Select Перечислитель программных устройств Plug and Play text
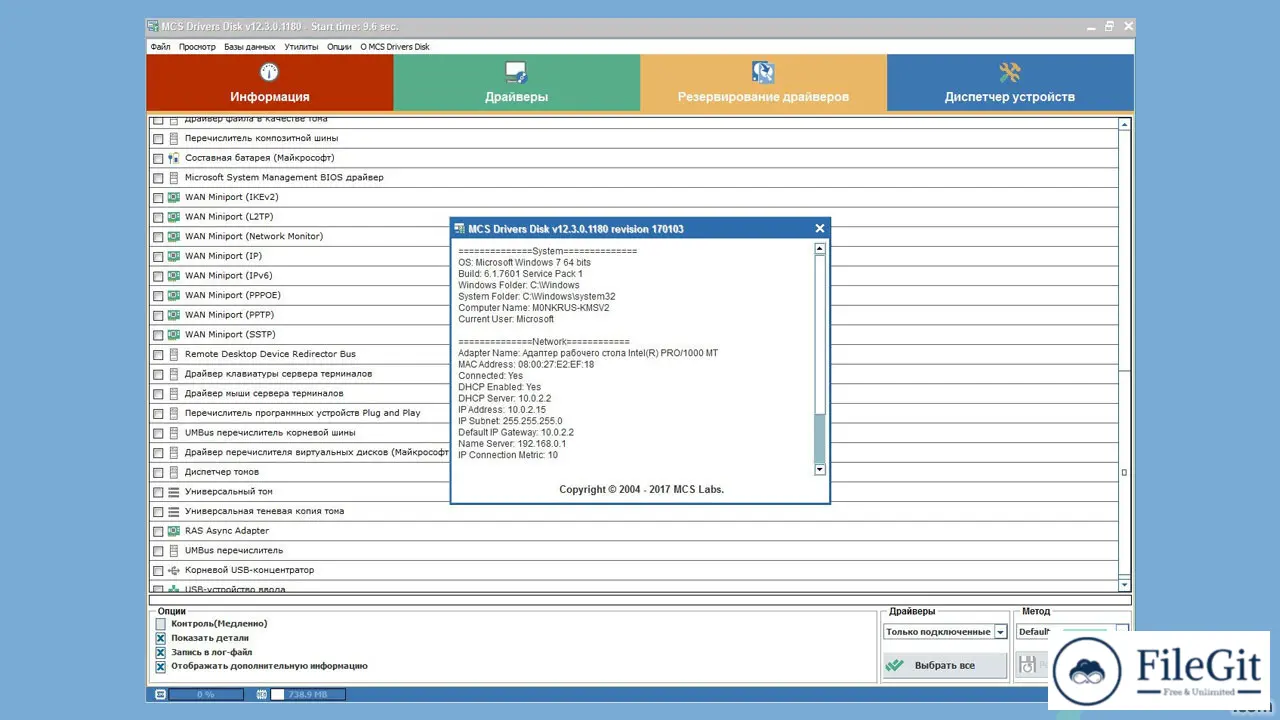Screen dimensions: 1280x720 pyautogui.click(x=302, y=413)
